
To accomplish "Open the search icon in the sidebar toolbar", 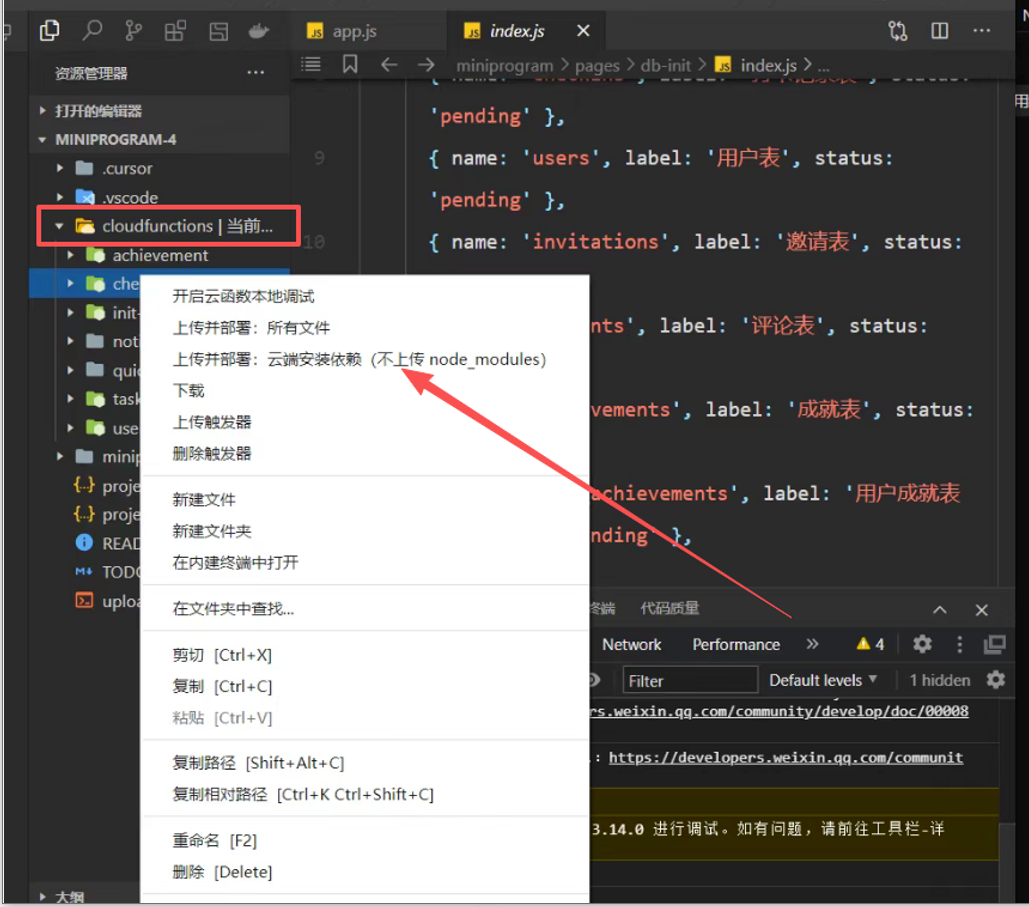I will (x=92, y=31).
